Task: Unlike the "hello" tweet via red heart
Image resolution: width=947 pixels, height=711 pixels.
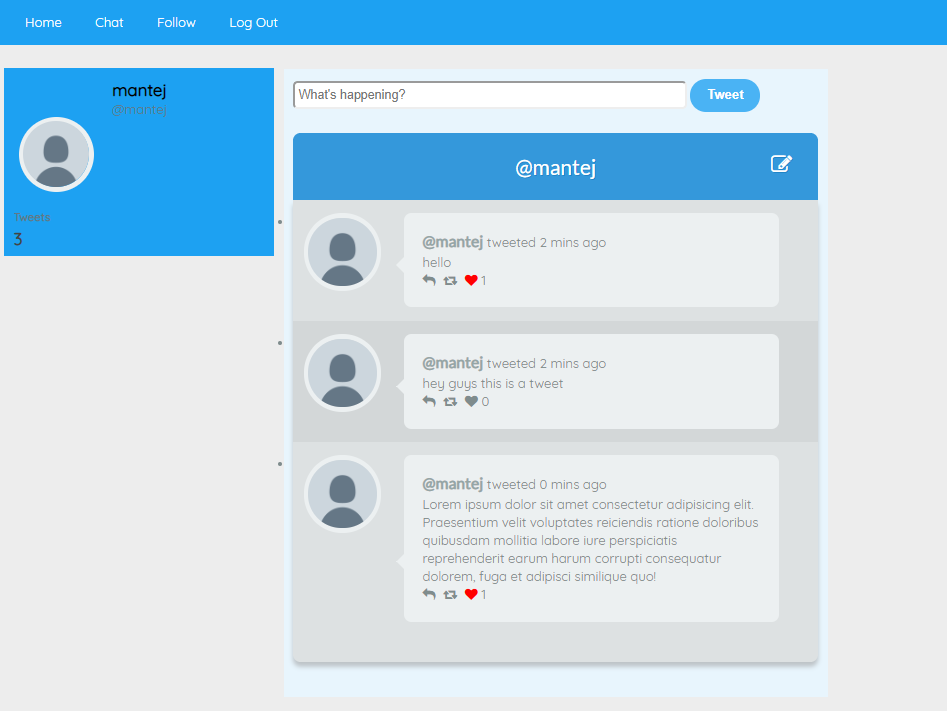Action: [471, 281]
